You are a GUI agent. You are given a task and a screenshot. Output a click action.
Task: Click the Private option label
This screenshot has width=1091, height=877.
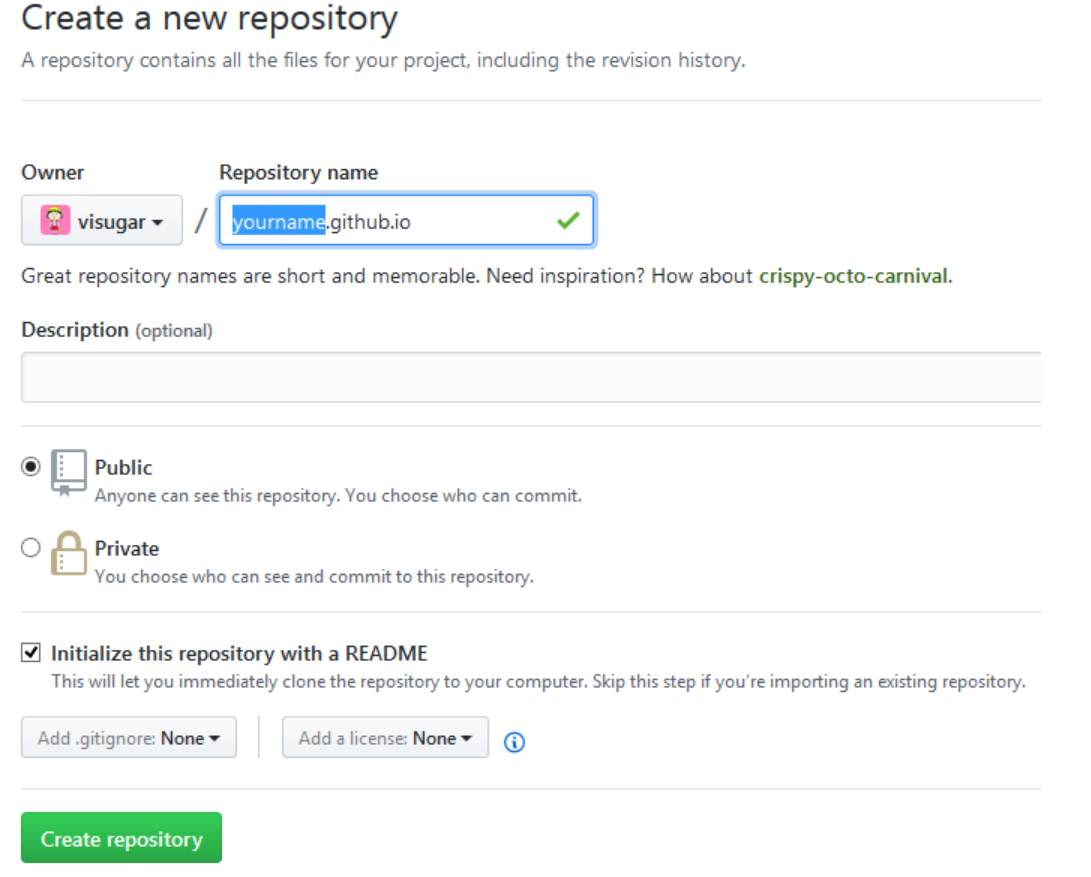[x=127, y=548]
